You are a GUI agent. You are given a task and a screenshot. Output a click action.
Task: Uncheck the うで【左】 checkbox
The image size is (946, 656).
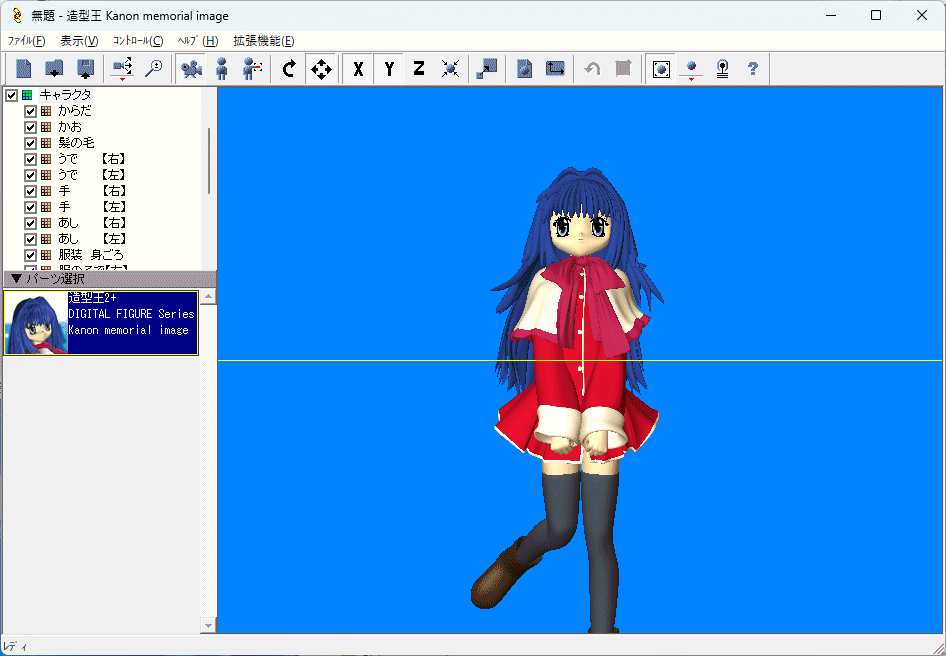click(30, 176)
